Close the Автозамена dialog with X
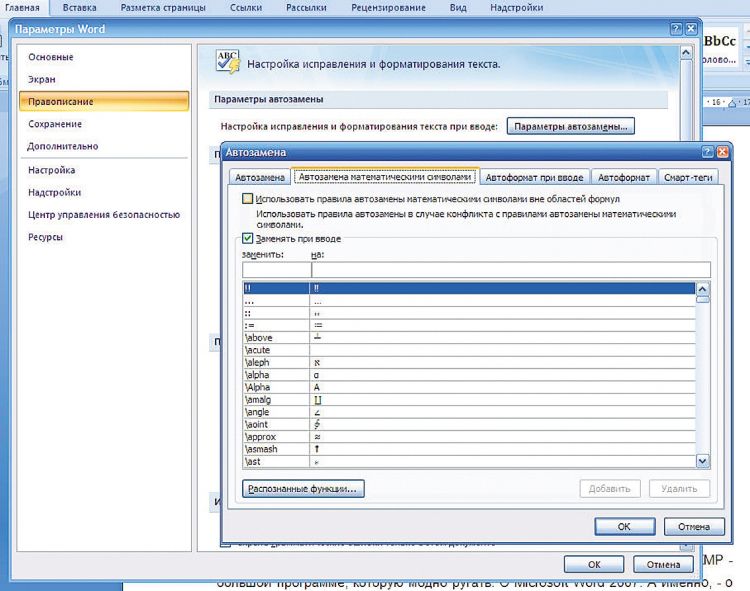 tap(723, 151)
